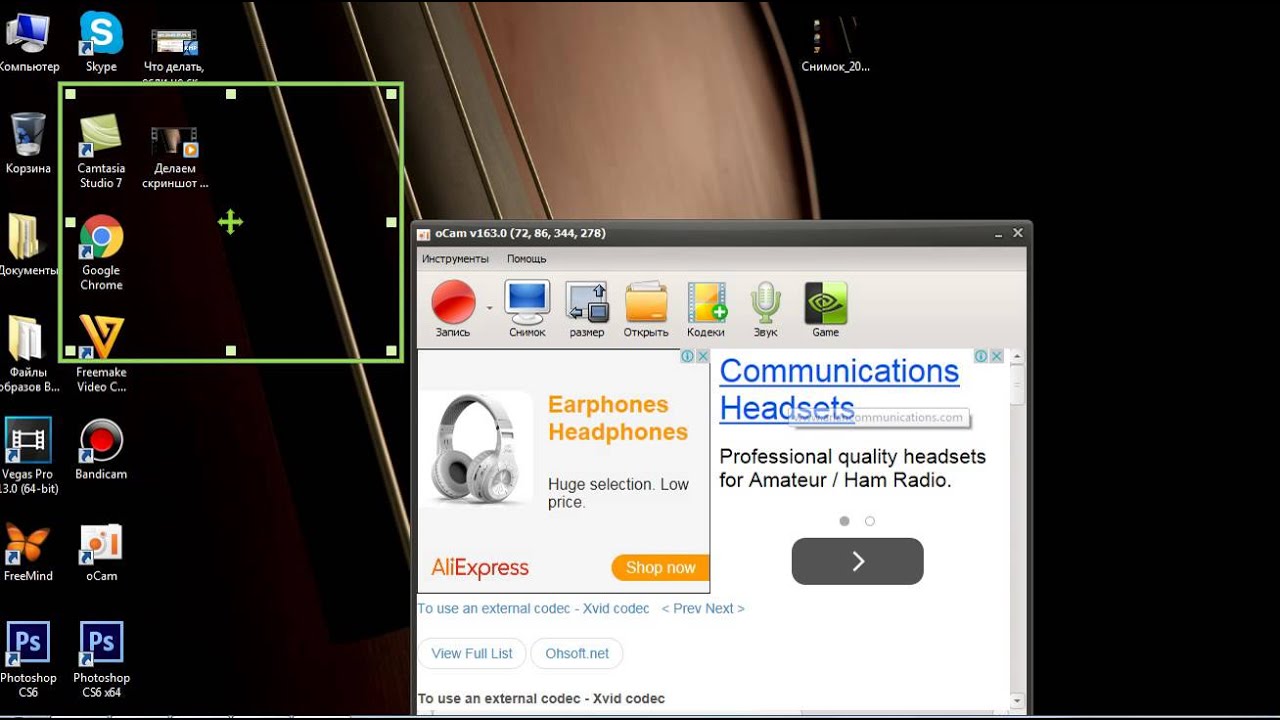Image resolution: width=1280 pixels, height=720 pixels.
Task: Select the Делаем скриншот video file
Action: point(175,158)
